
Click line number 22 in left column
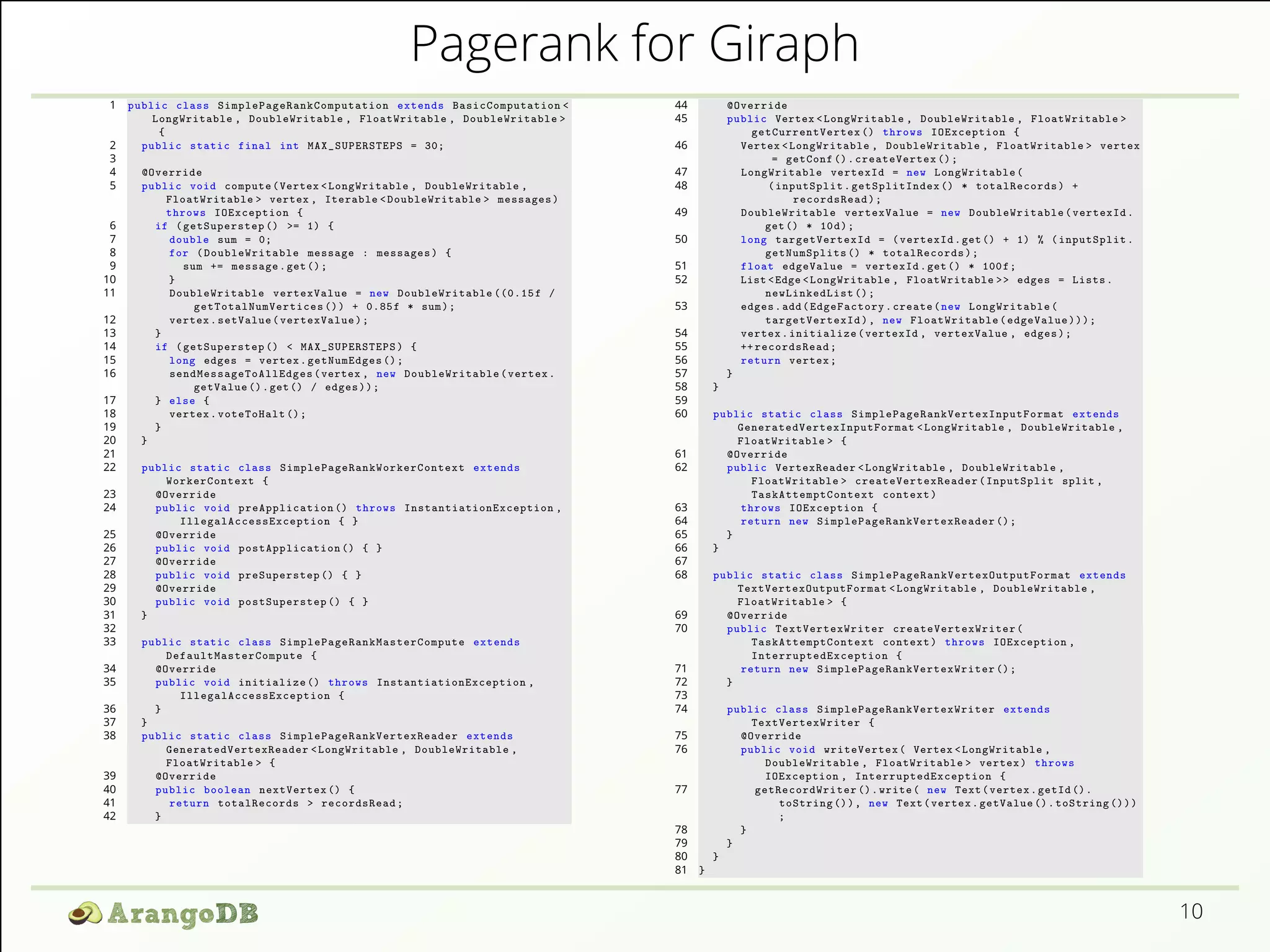pyautogui.click(x=110, y=467)
